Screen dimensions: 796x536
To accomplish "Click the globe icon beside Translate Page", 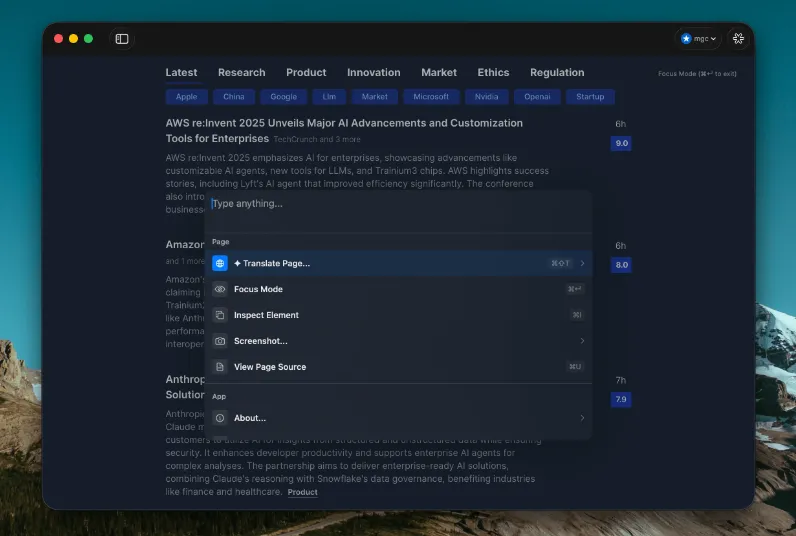I will (x=220, y=263).
